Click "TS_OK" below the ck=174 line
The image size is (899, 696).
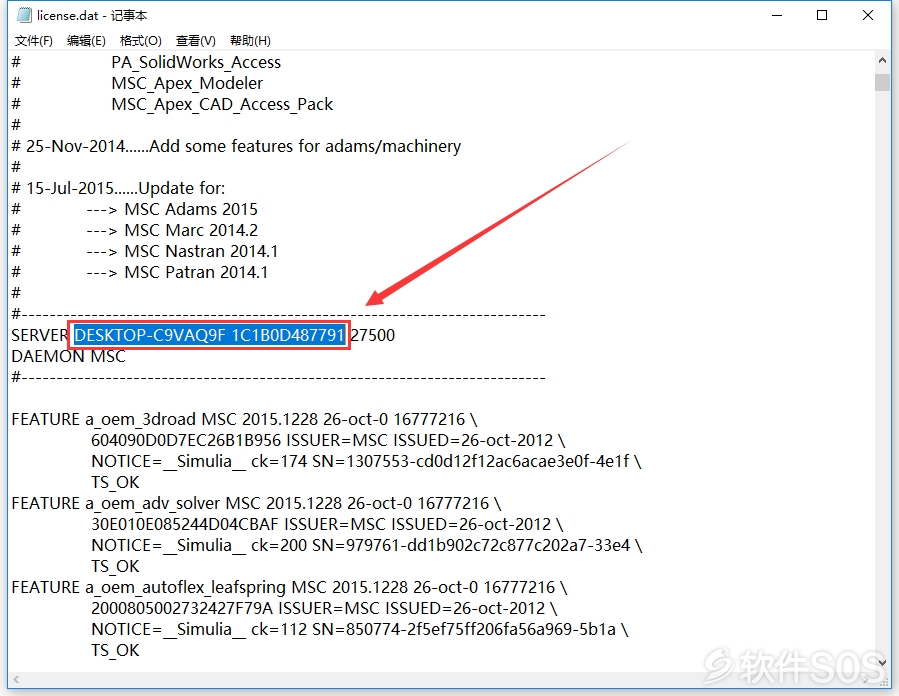pyautogui.click(x=115, y=483)
